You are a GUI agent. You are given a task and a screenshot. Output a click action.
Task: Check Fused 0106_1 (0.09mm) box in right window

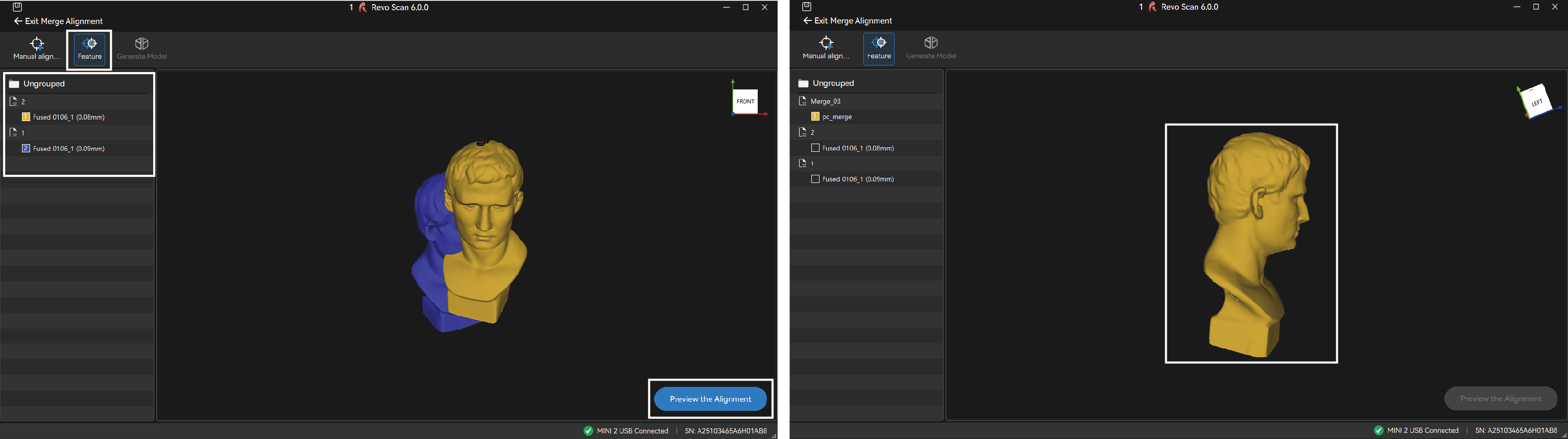(x=815, y=179)
